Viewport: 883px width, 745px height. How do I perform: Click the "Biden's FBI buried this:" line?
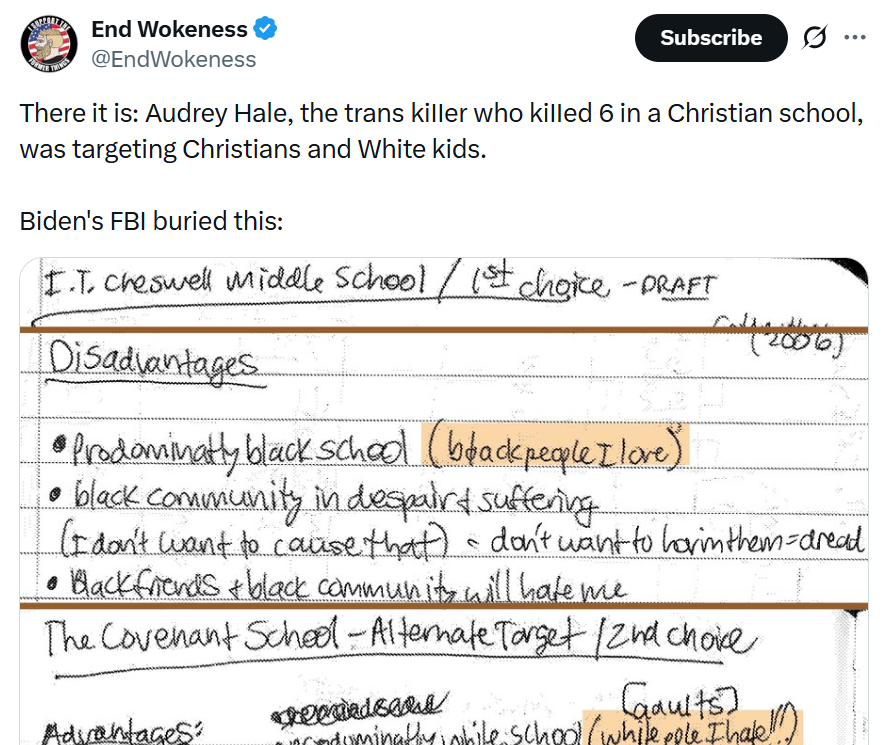point(152,220)
